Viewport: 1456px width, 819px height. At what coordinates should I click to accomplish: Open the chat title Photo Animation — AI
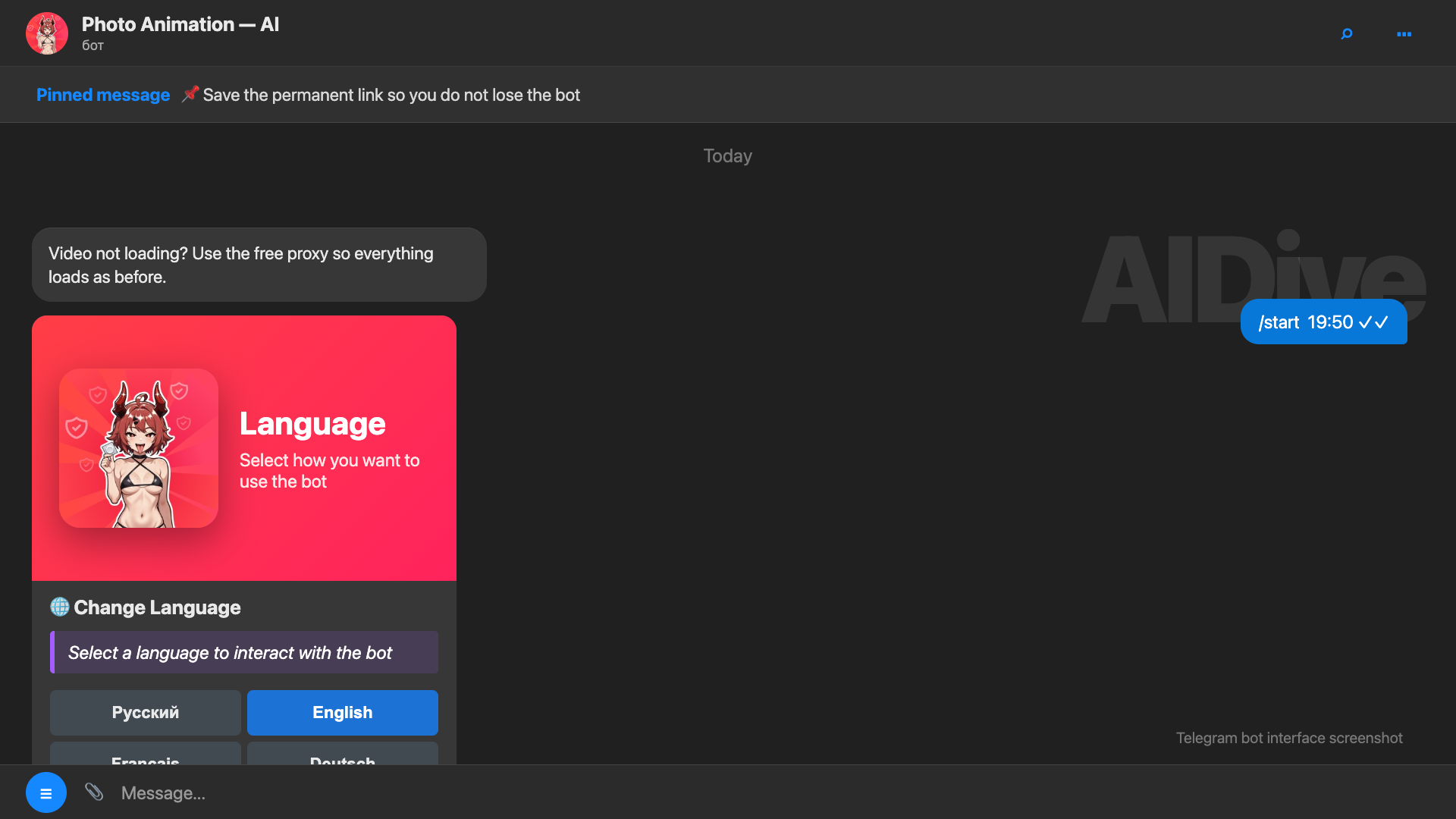[x=180, y=24]
